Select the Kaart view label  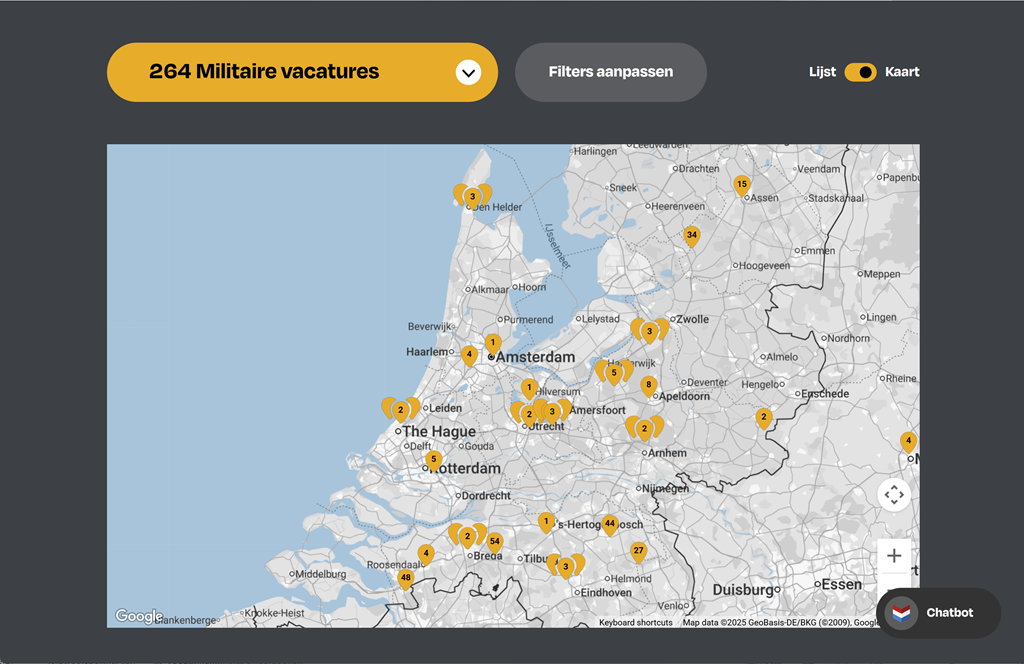[x=902, y=72]
